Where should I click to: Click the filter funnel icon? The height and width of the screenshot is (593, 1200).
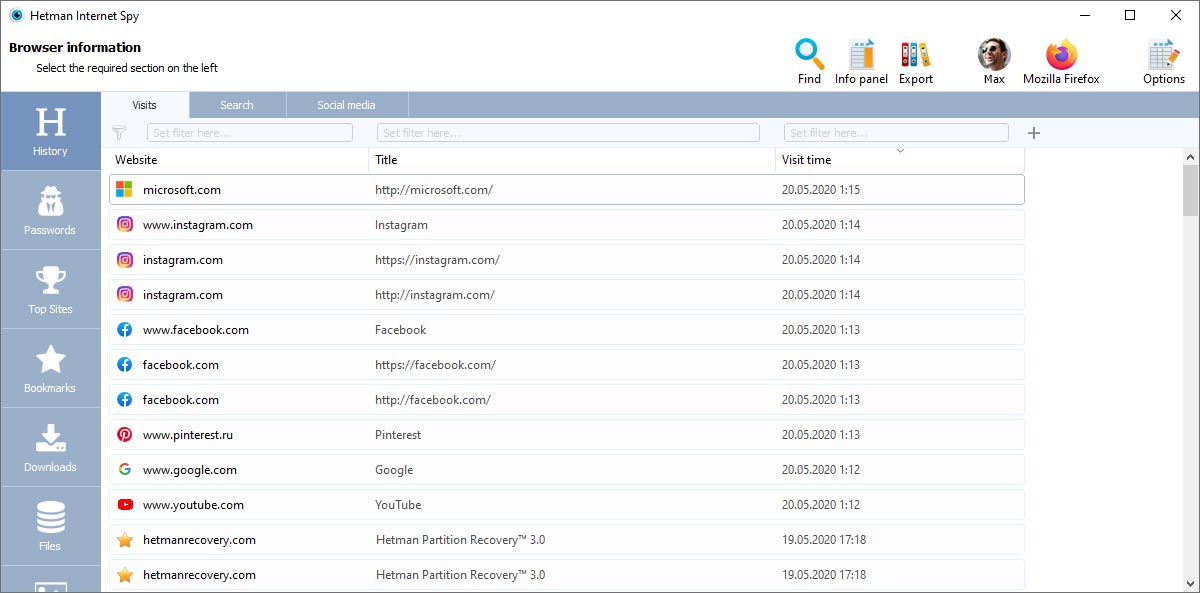click(120, 132)
